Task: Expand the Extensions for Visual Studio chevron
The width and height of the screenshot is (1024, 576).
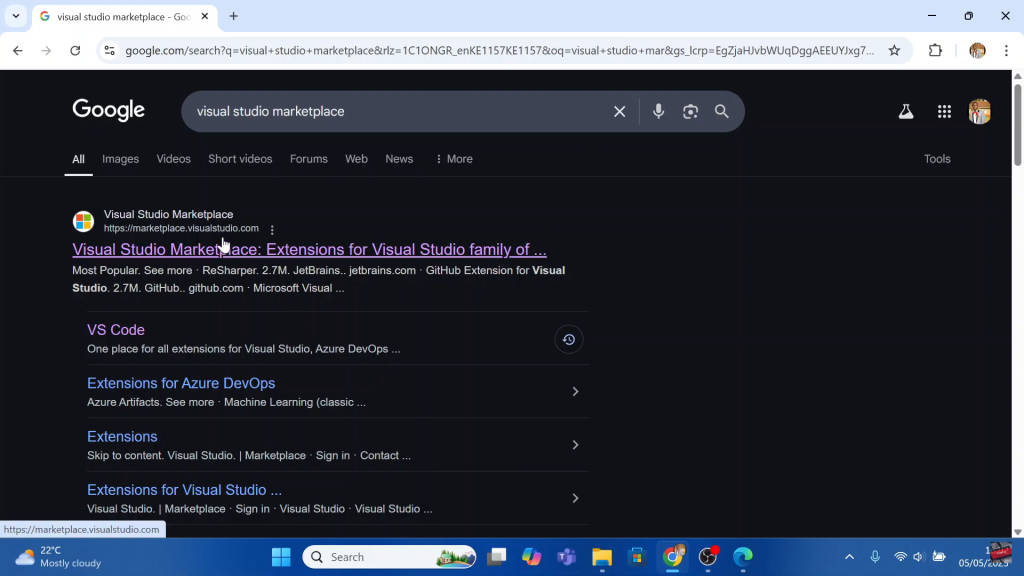Action: click(x=575, y=499)
